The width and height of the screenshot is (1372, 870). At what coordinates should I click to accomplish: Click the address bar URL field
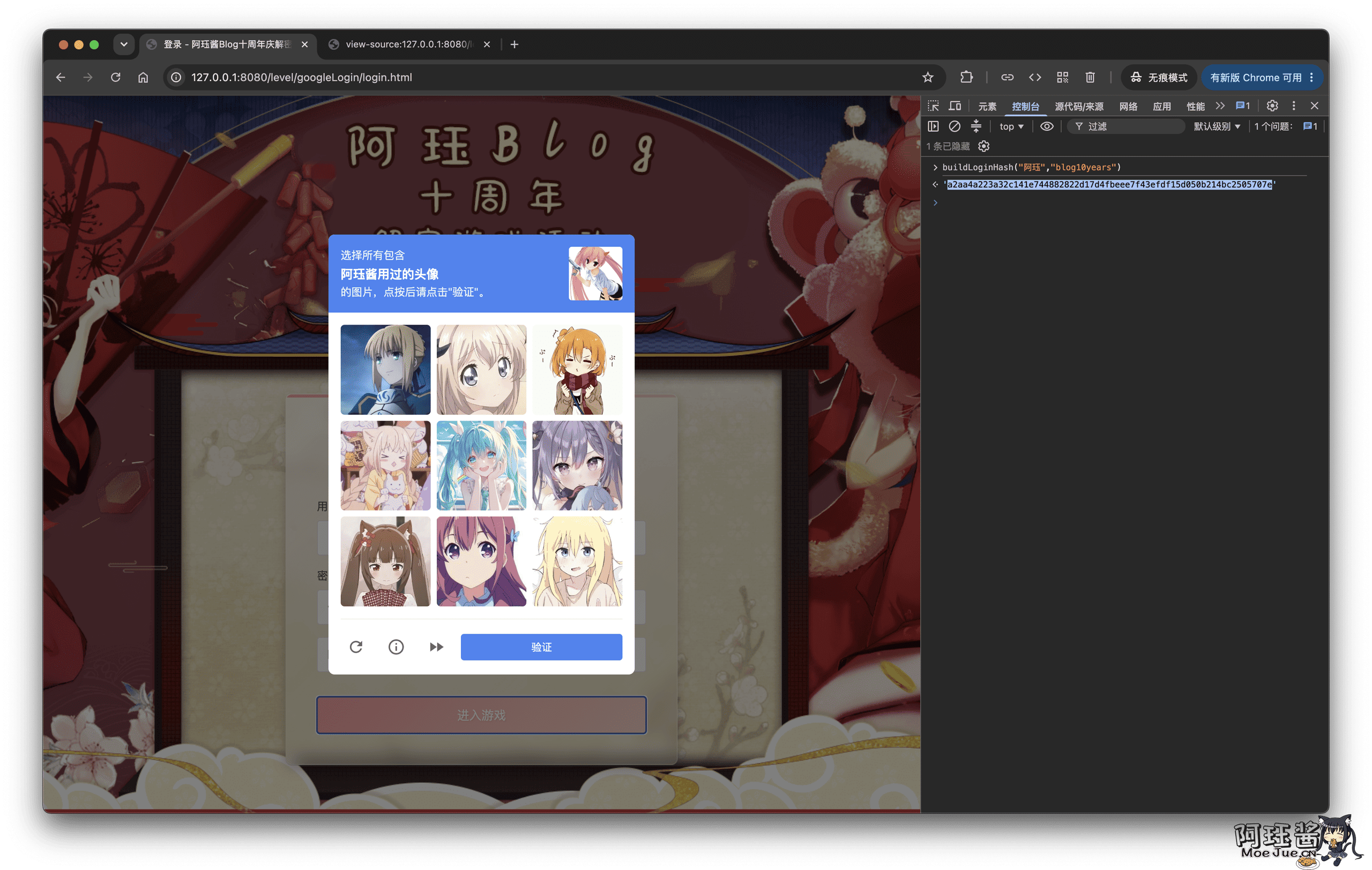[x=547, y=78]
